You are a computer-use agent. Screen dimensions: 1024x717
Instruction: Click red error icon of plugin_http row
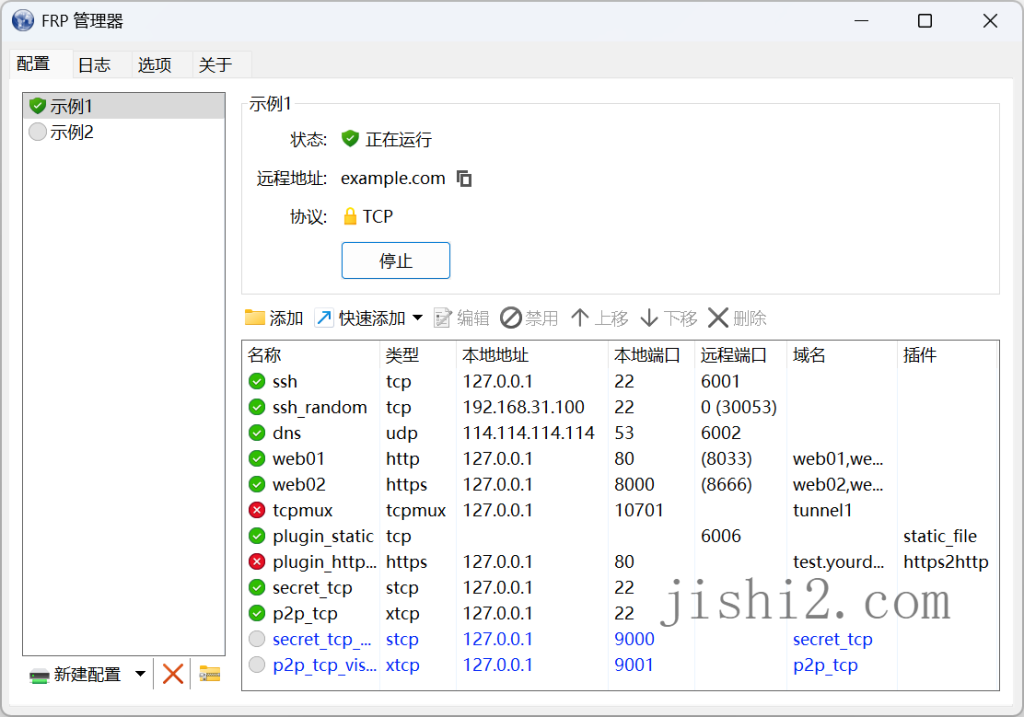pyautogui.click(x=257, y=562)
